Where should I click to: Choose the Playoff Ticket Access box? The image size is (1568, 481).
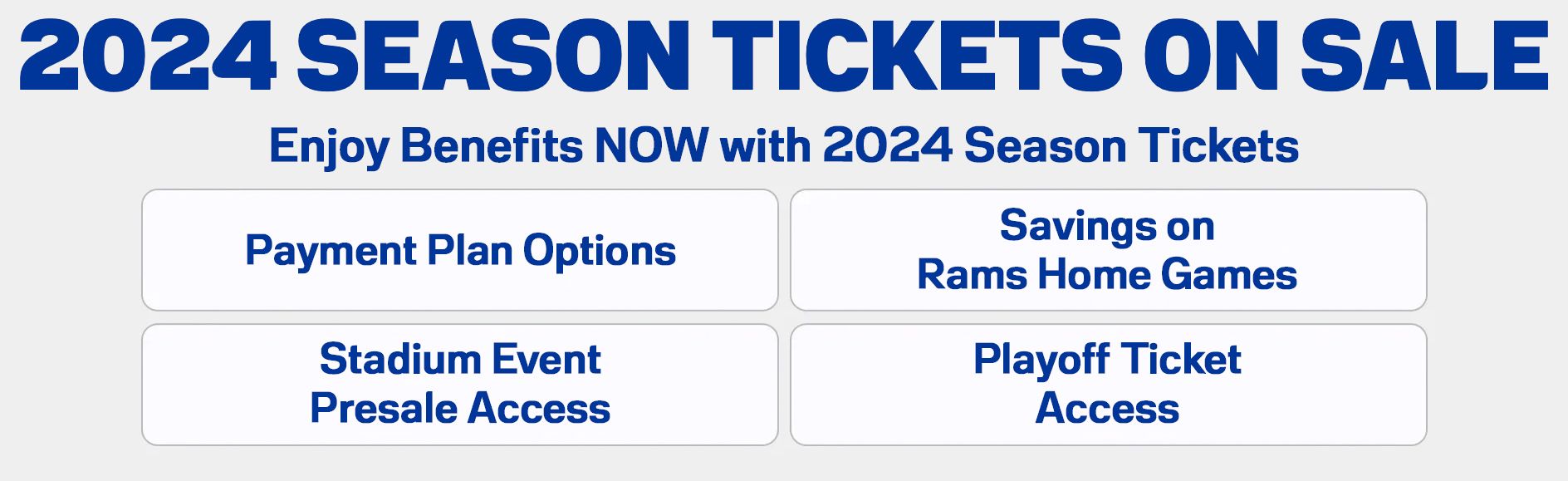[x=1108, y=385]
